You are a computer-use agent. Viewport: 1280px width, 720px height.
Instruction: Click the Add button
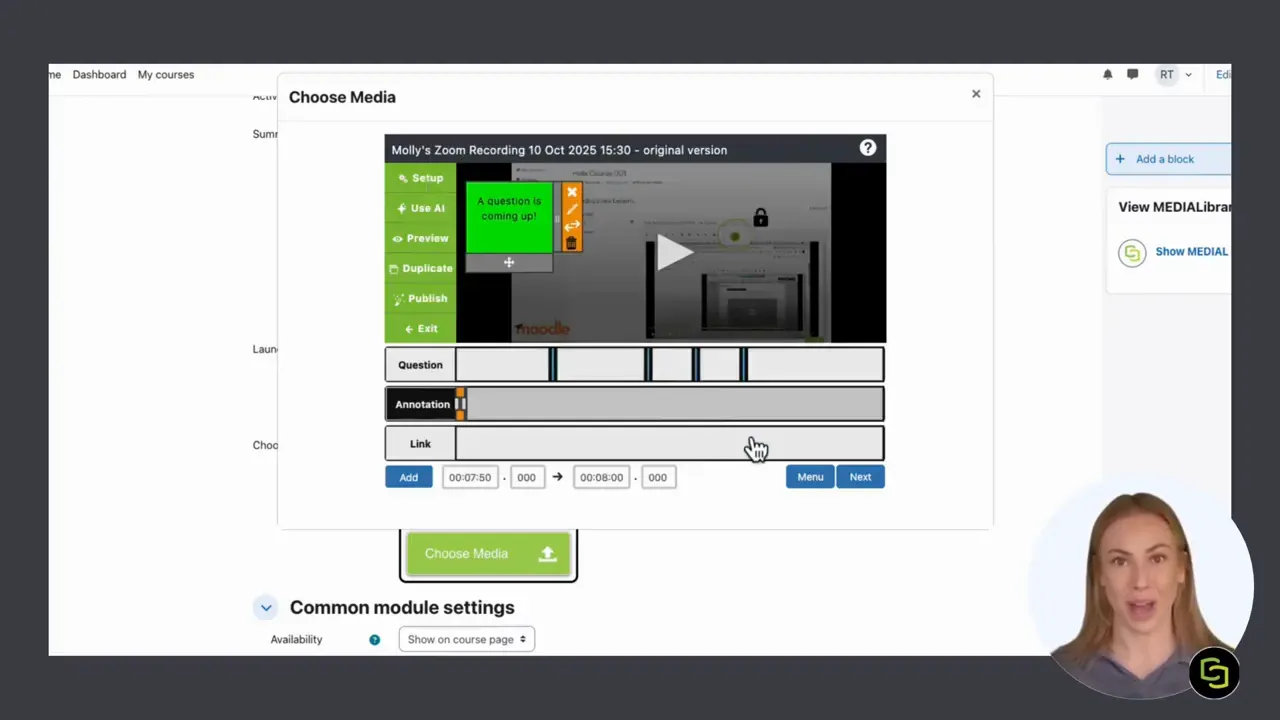pos(409,477)
